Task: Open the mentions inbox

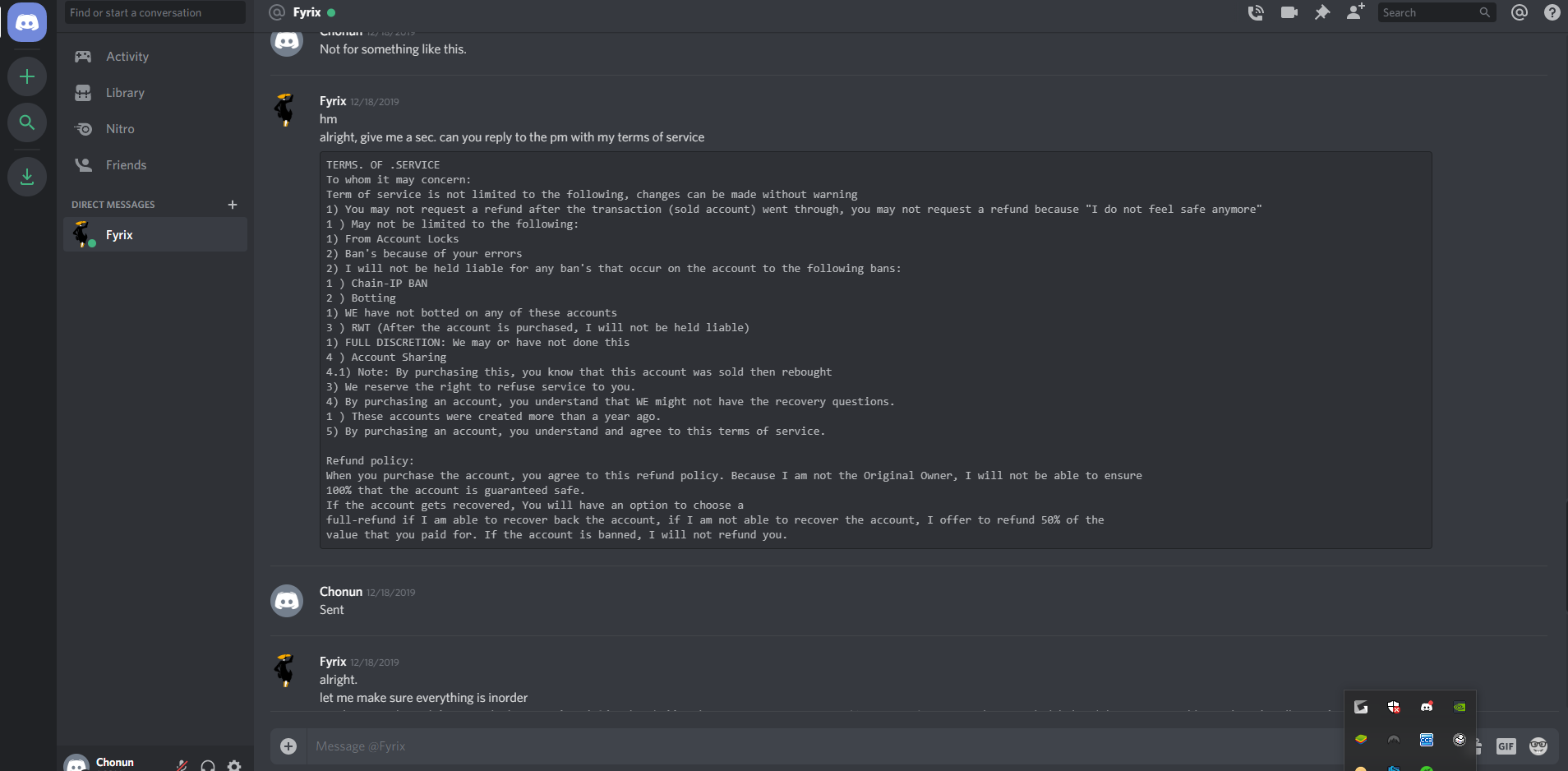Action: (1520, 12)
